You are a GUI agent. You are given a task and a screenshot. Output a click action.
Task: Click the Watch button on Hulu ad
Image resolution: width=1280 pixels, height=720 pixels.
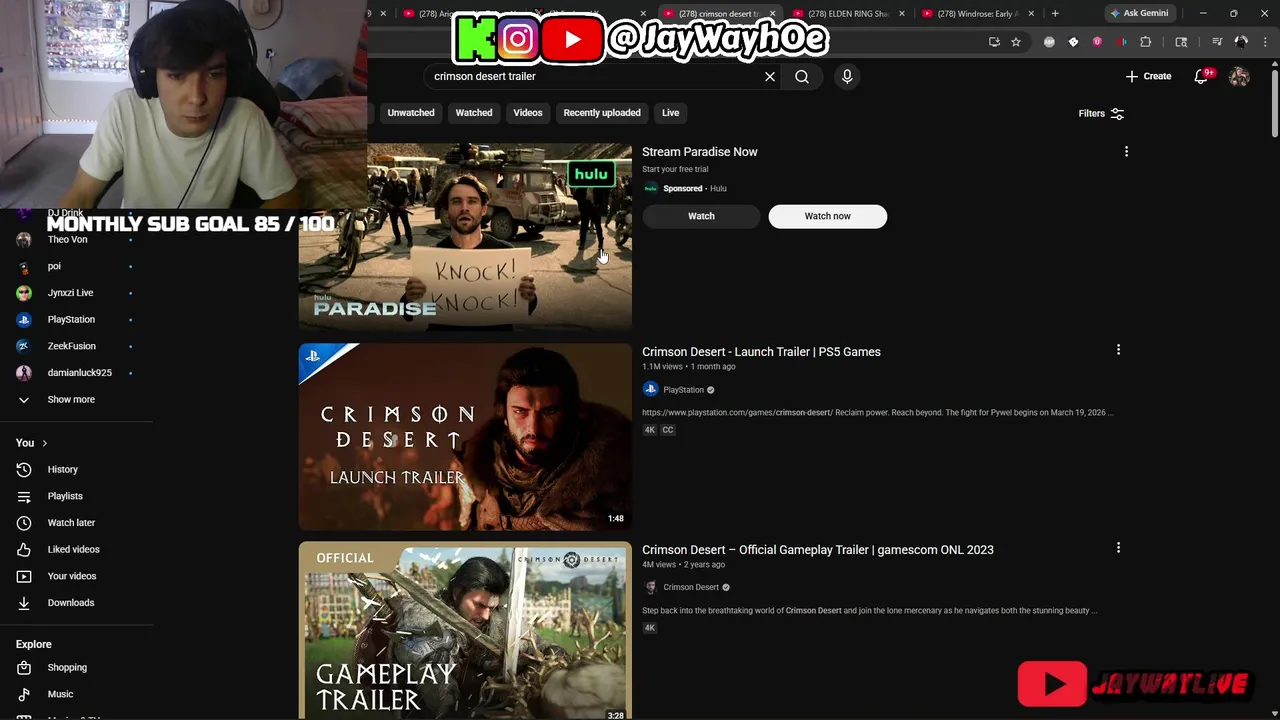701,216
